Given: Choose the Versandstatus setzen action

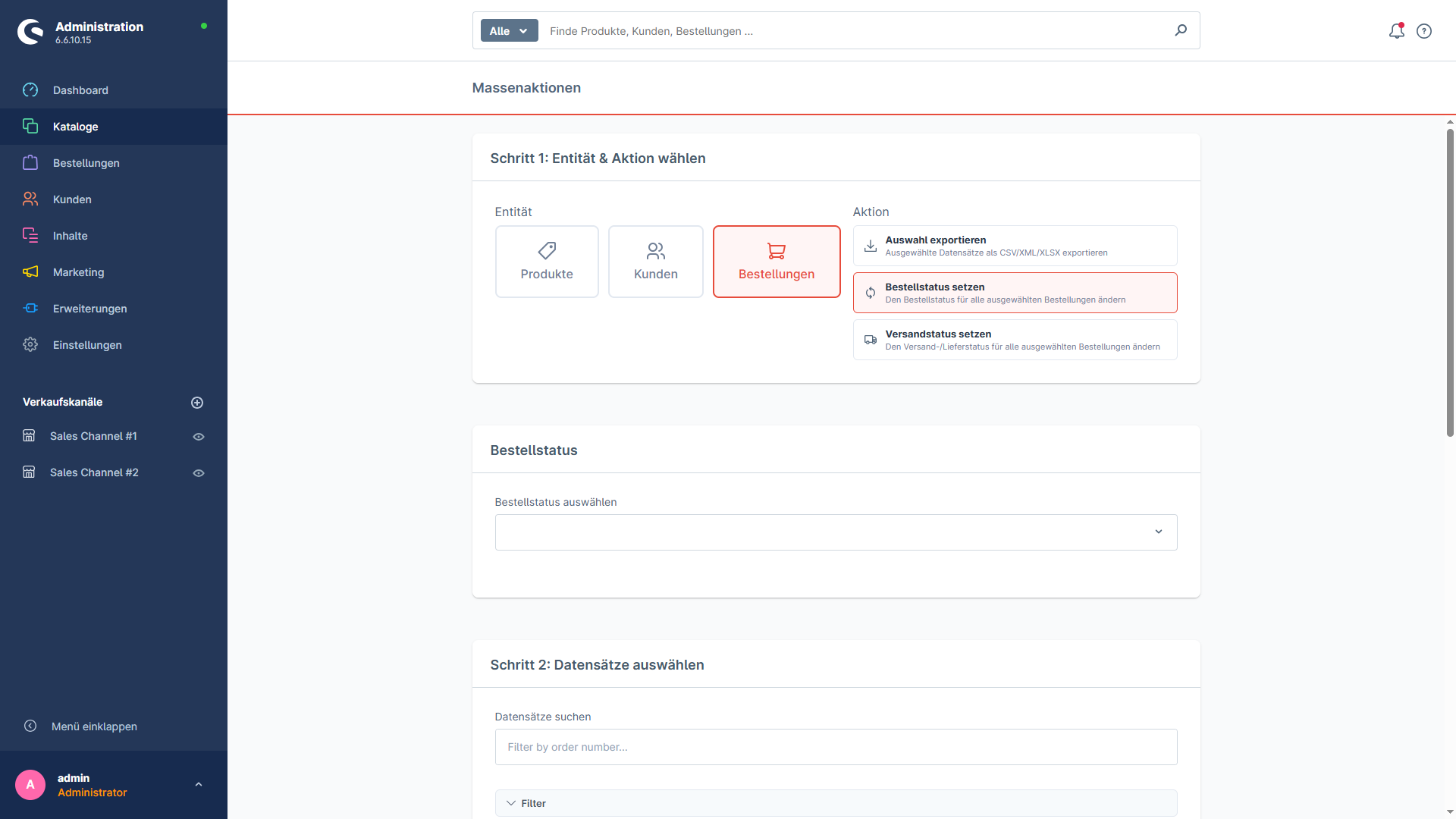Looking at the screenshot, I should pos(1015,340).
